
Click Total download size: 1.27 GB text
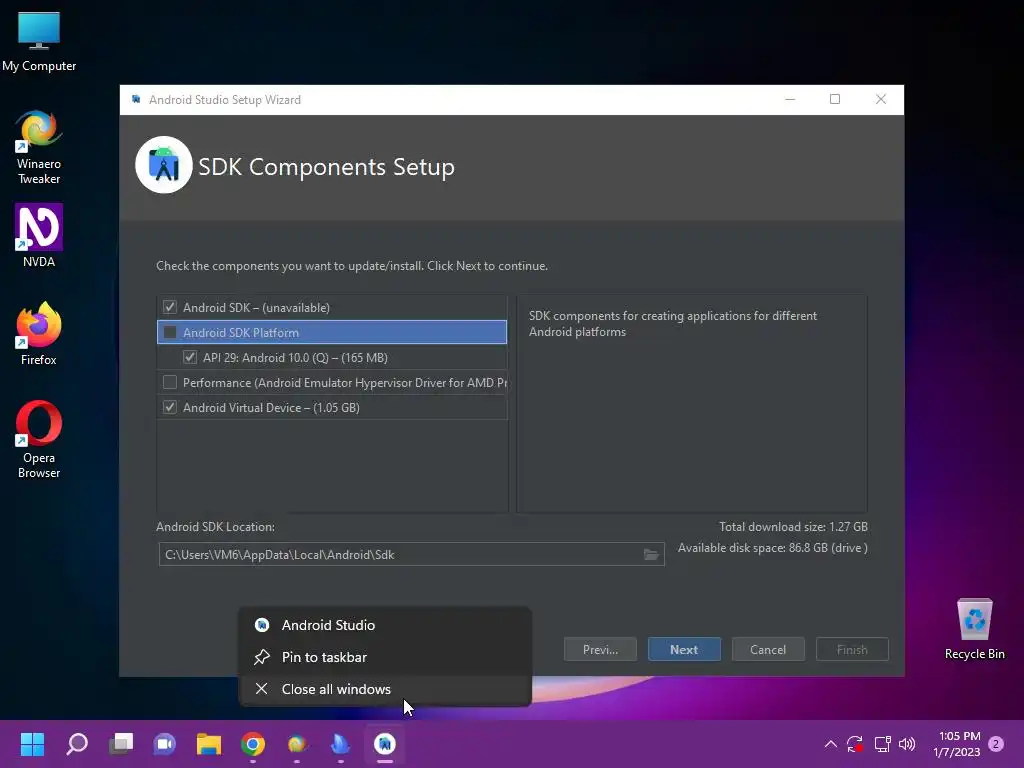[x=793, y=526]
